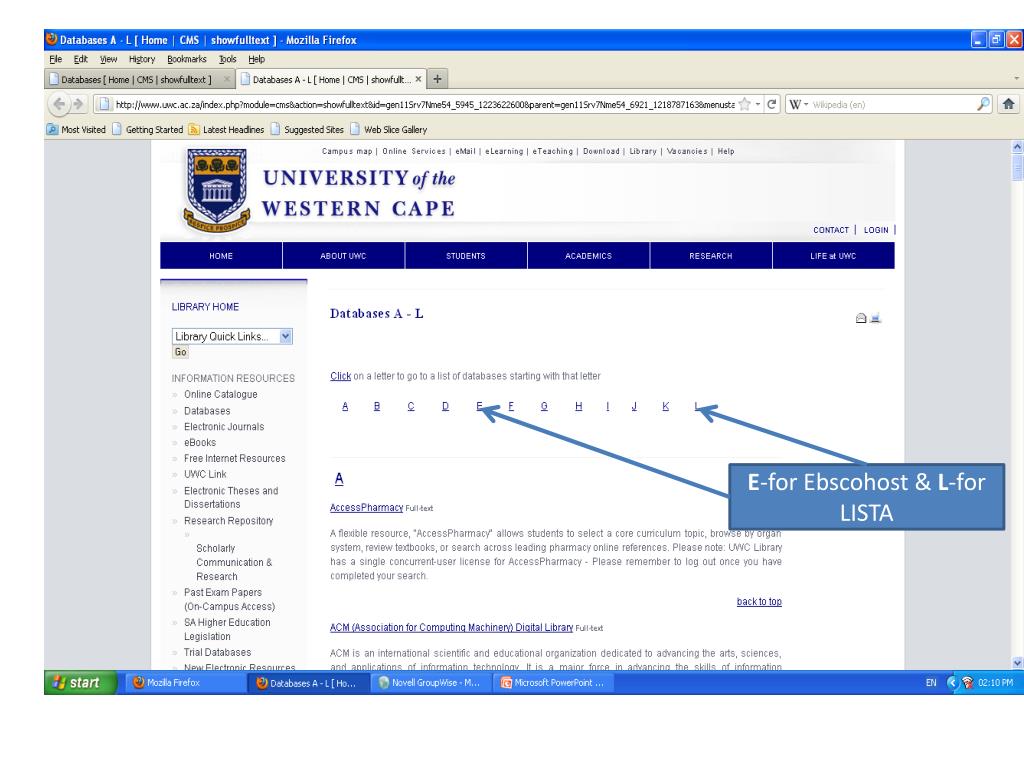Click the LOGIN link
The image size is (1024, 768).
[876, 230]
